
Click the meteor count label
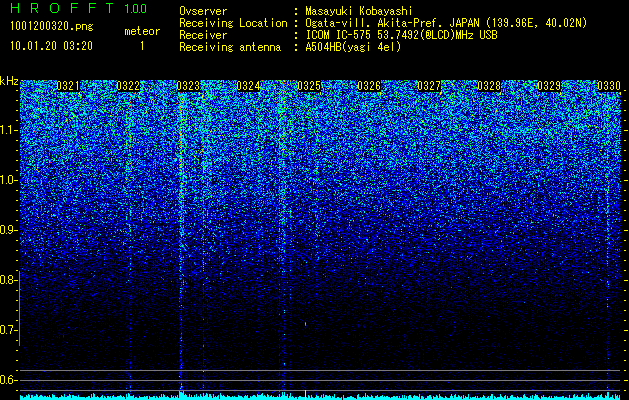142,31
